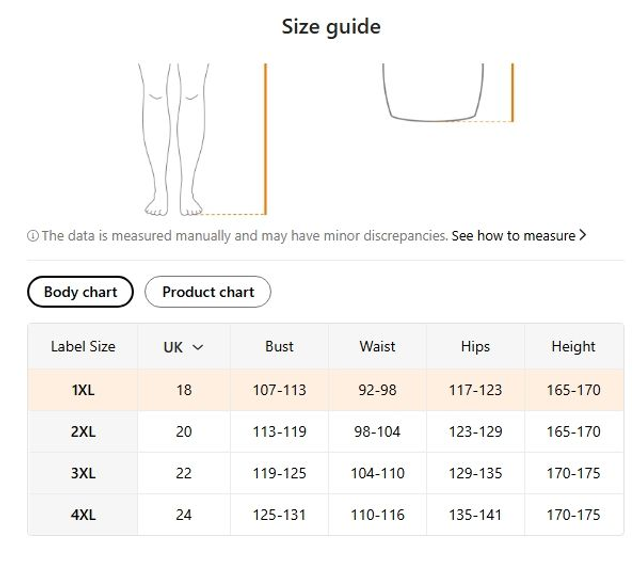Image resolution: width=640 pixels, height=565 pixels.
Task: Click the Waist column header
Action: tap(377, 347)
